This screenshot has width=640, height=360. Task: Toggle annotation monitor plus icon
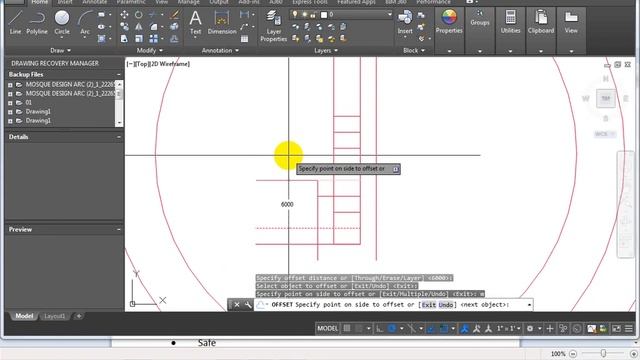(550, 328)
